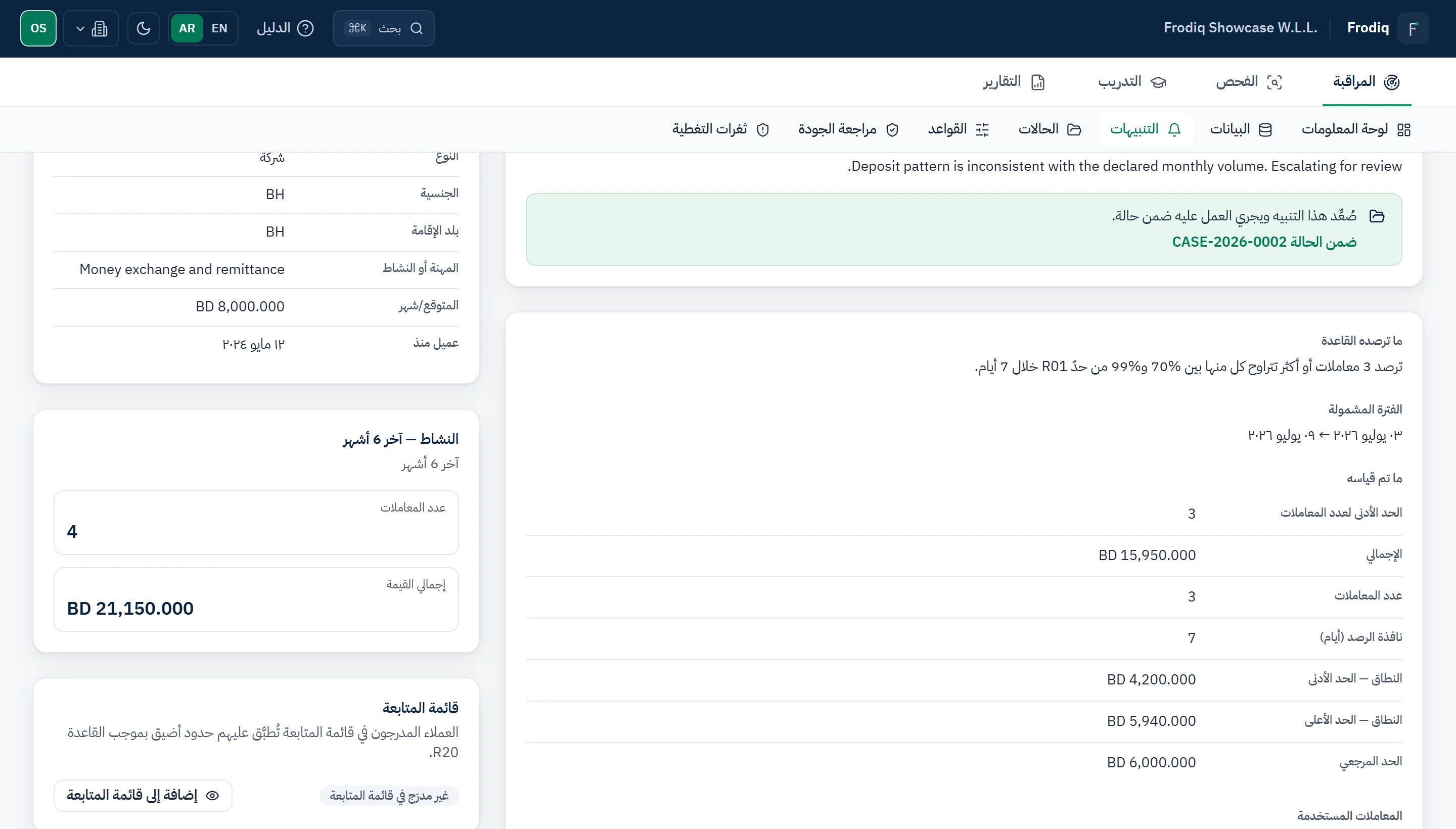Click the BD 8,000.000 expected monthly value
The width and height of the screenshot is (1456, 829).
(240, 306)
